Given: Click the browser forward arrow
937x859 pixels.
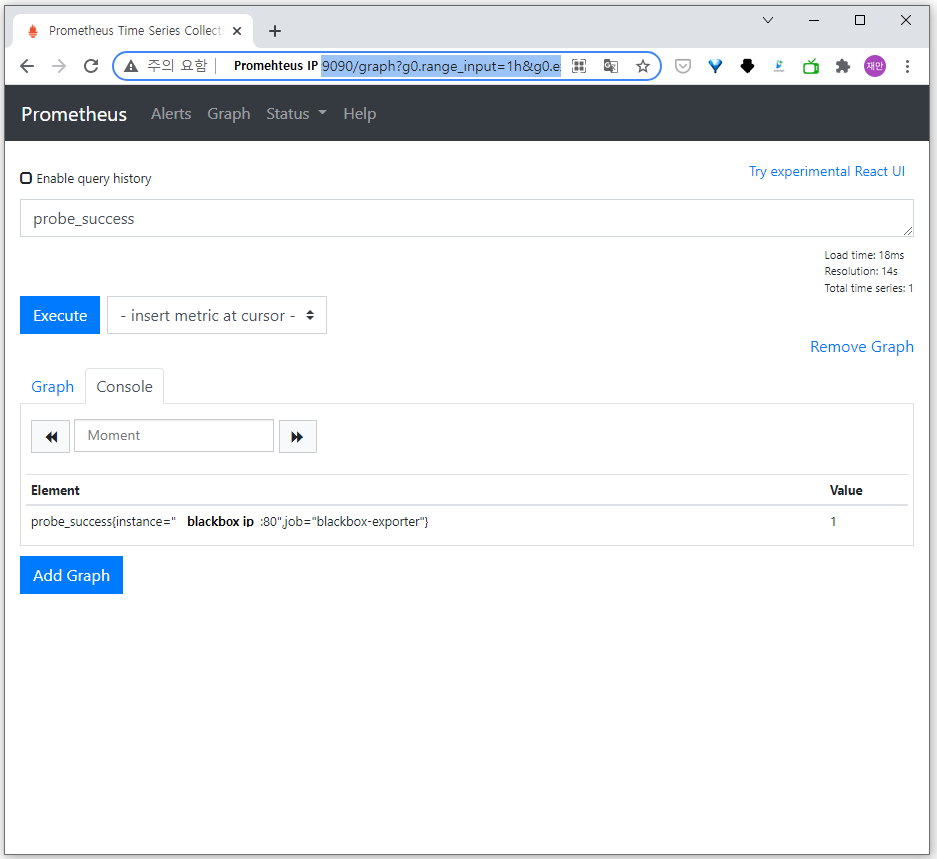Looking at the screenshot, I should click(59, 66).
